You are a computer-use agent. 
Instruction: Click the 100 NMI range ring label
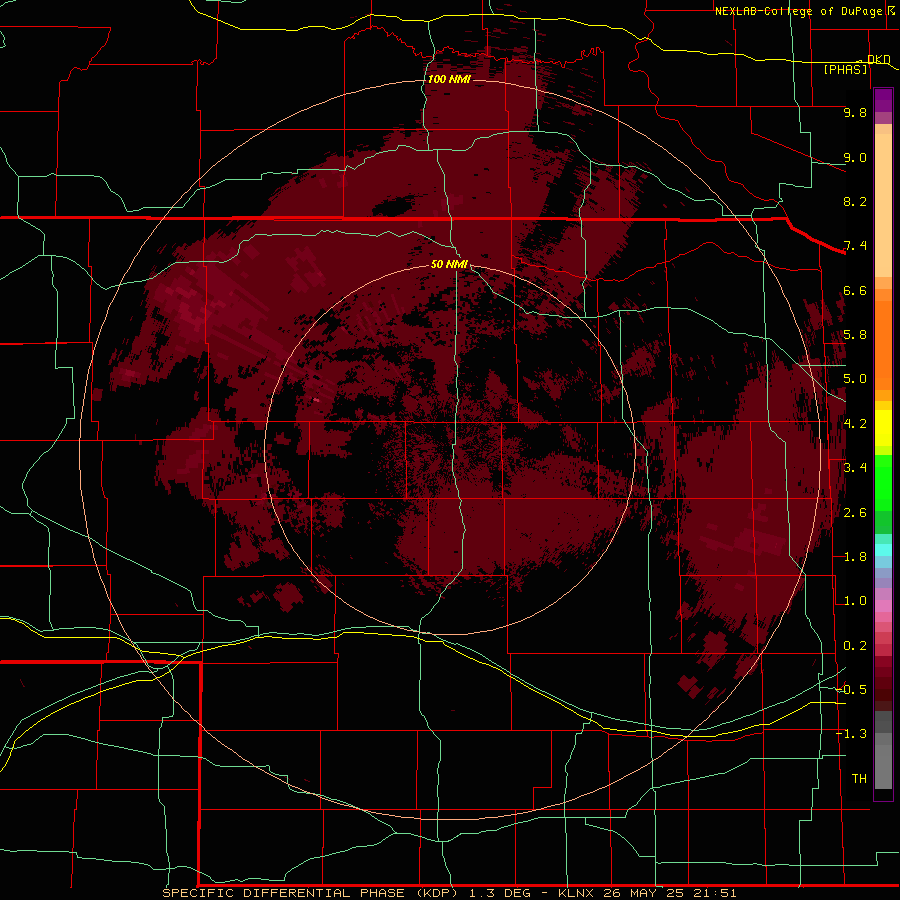tap(449, 79)
